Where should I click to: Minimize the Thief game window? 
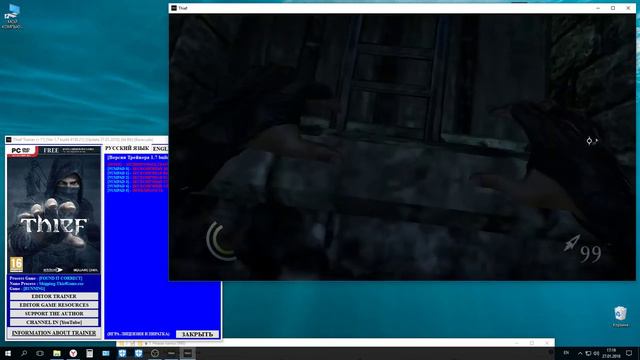(598, 8)
